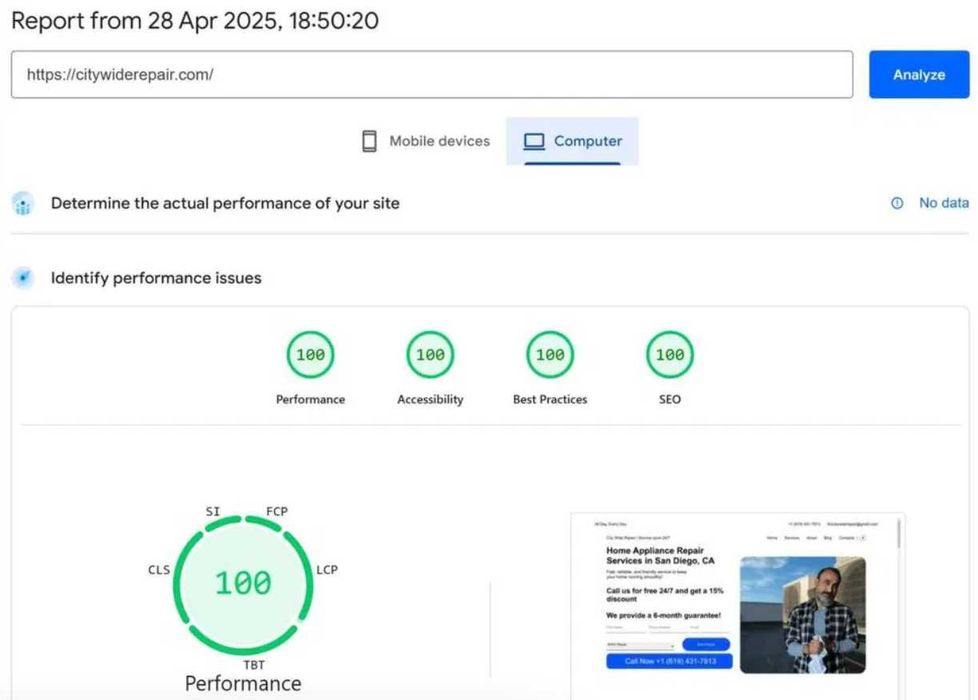Click the large 100 Performance gauge

243,584
